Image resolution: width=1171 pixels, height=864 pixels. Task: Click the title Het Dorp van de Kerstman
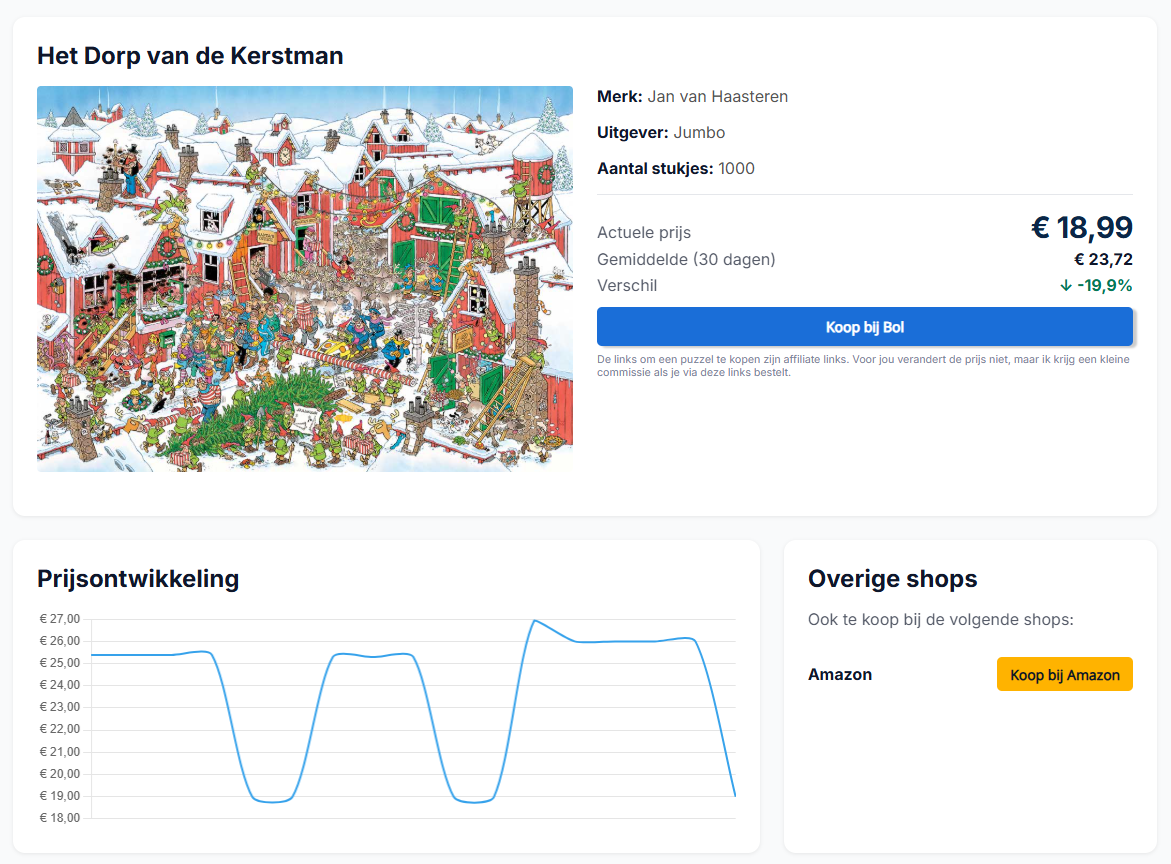coord(190,56)
